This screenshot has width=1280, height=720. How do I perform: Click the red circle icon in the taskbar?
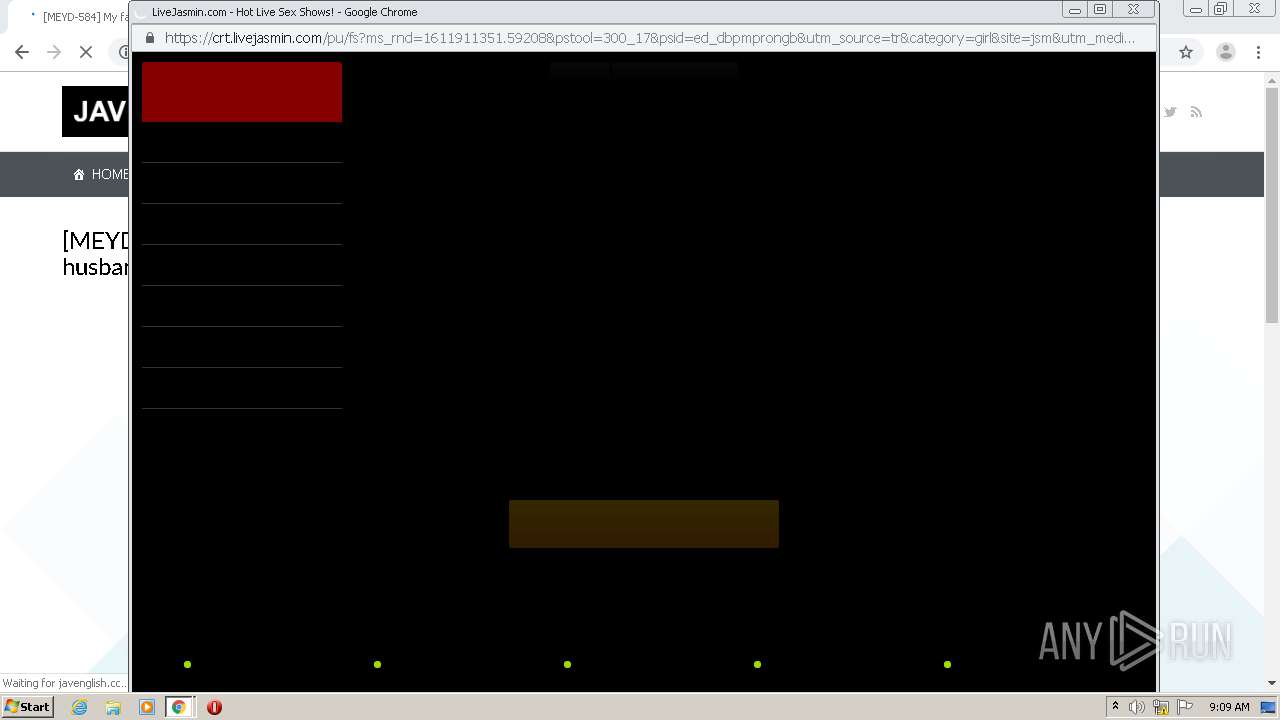coord(214,707)
